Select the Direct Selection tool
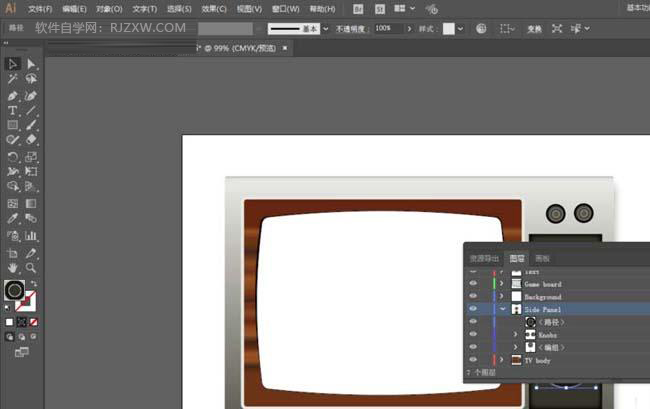This screenshot has height=409, width=650. [x=31, y=64]
